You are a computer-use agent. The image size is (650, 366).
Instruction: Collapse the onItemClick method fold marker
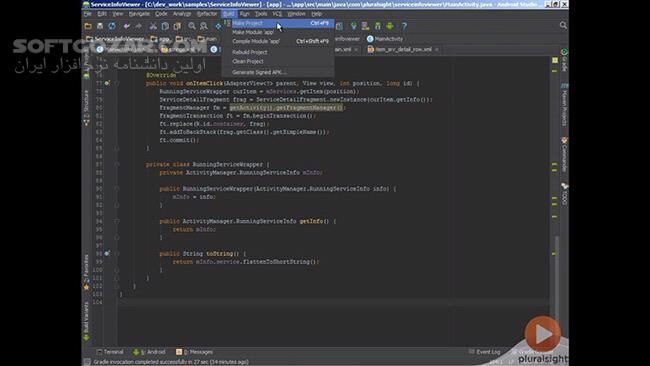coord(117,83)
